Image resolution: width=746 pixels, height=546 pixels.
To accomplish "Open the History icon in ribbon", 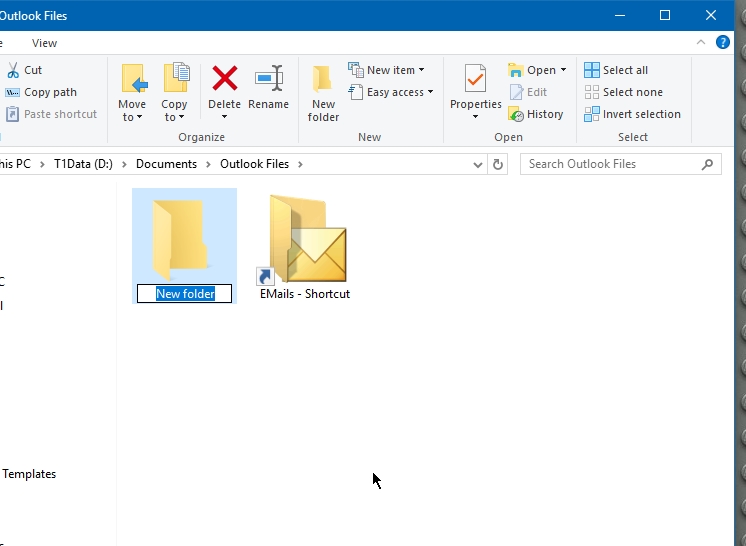I will point(517,114).
